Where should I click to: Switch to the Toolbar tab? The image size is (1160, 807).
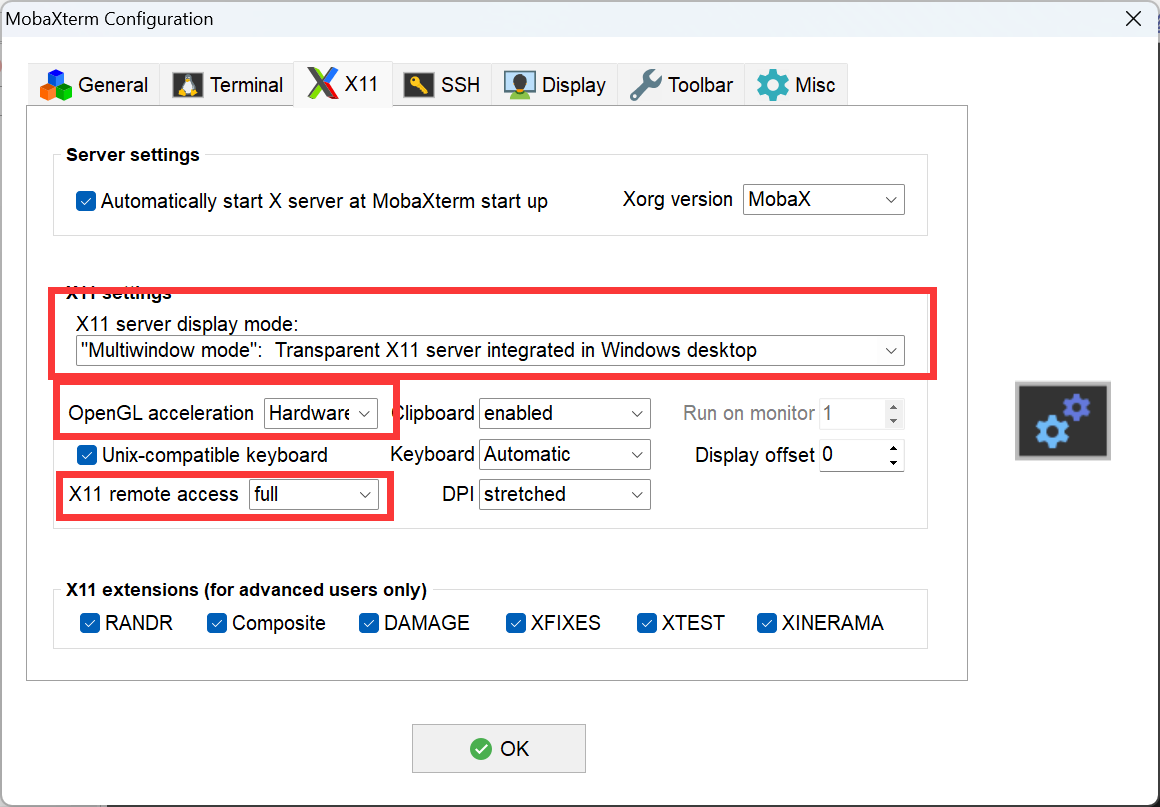pos(681,85)
